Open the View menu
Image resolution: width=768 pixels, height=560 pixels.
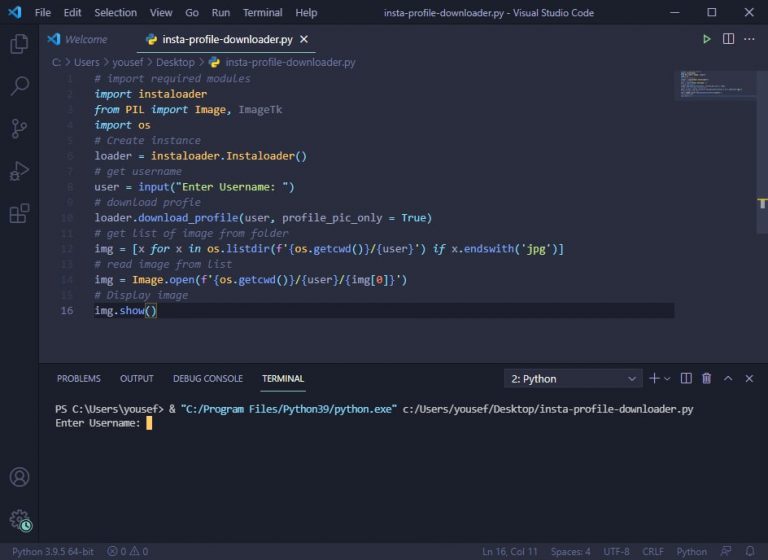[x=161, y=13]
